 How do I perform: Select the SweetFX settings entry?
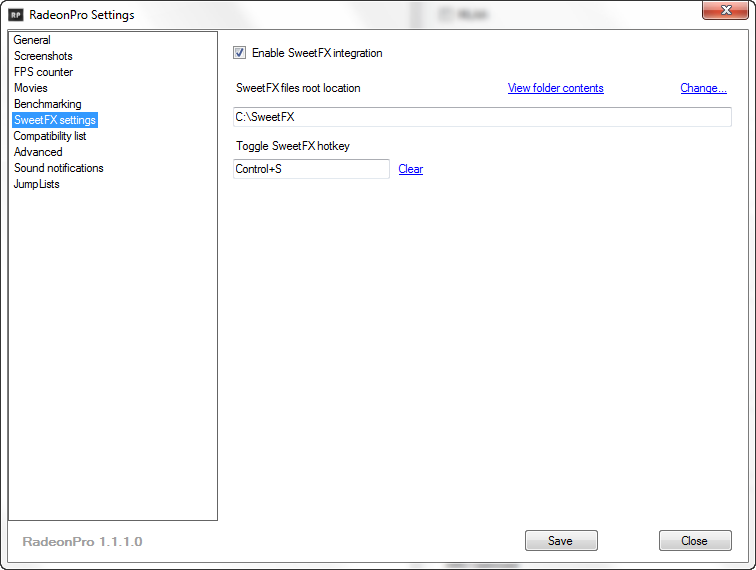(x=55, y=120)
